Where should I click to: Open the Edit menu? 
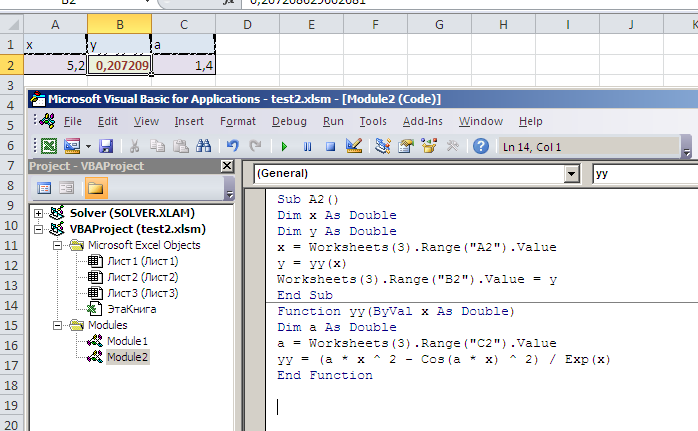pyautogui.click(x=108, y=121)
